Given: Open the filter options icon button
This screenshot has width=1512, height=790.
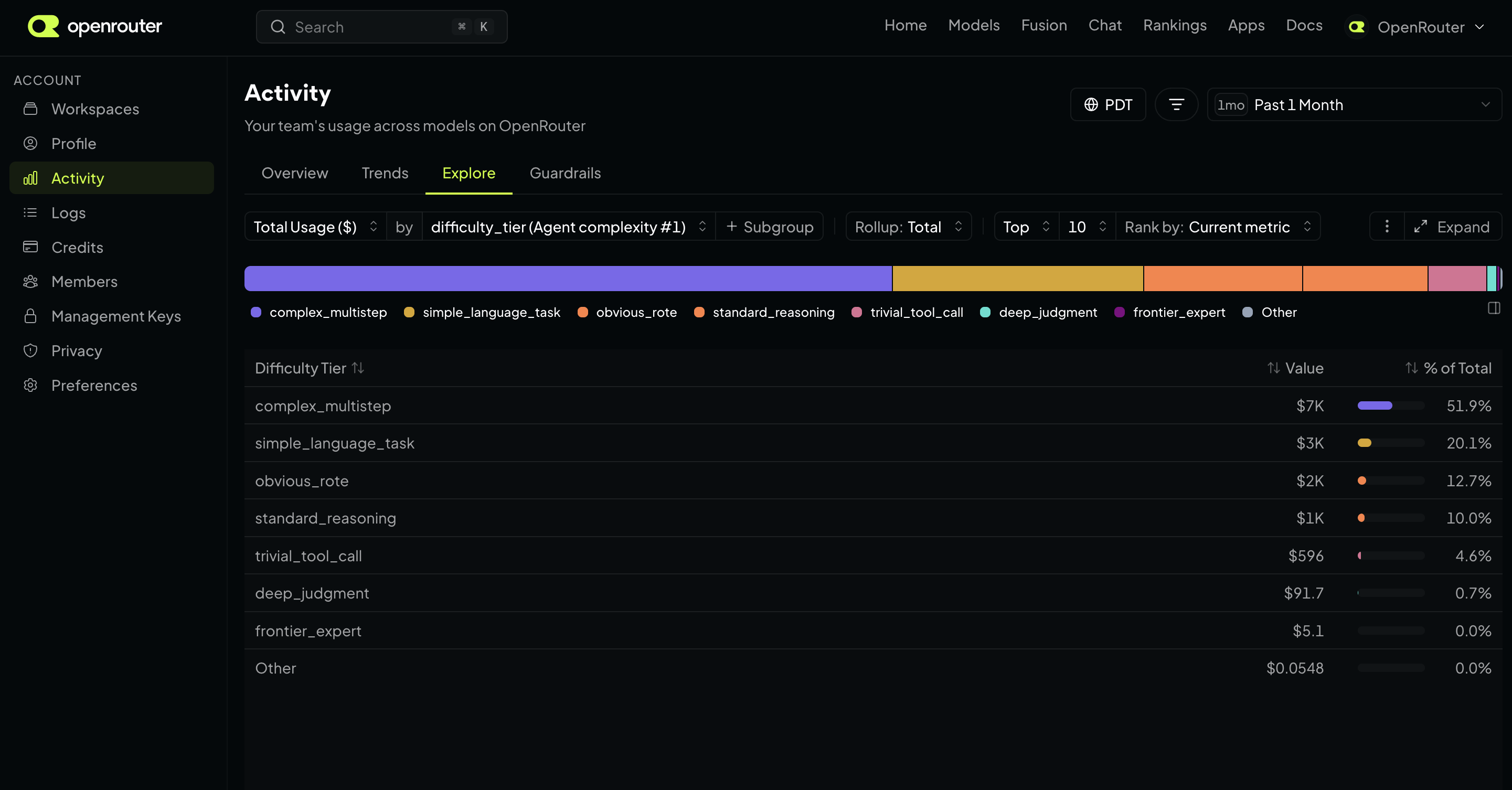Looking at the screenshot, I should pyautogui.click(x=1176, y=105).
